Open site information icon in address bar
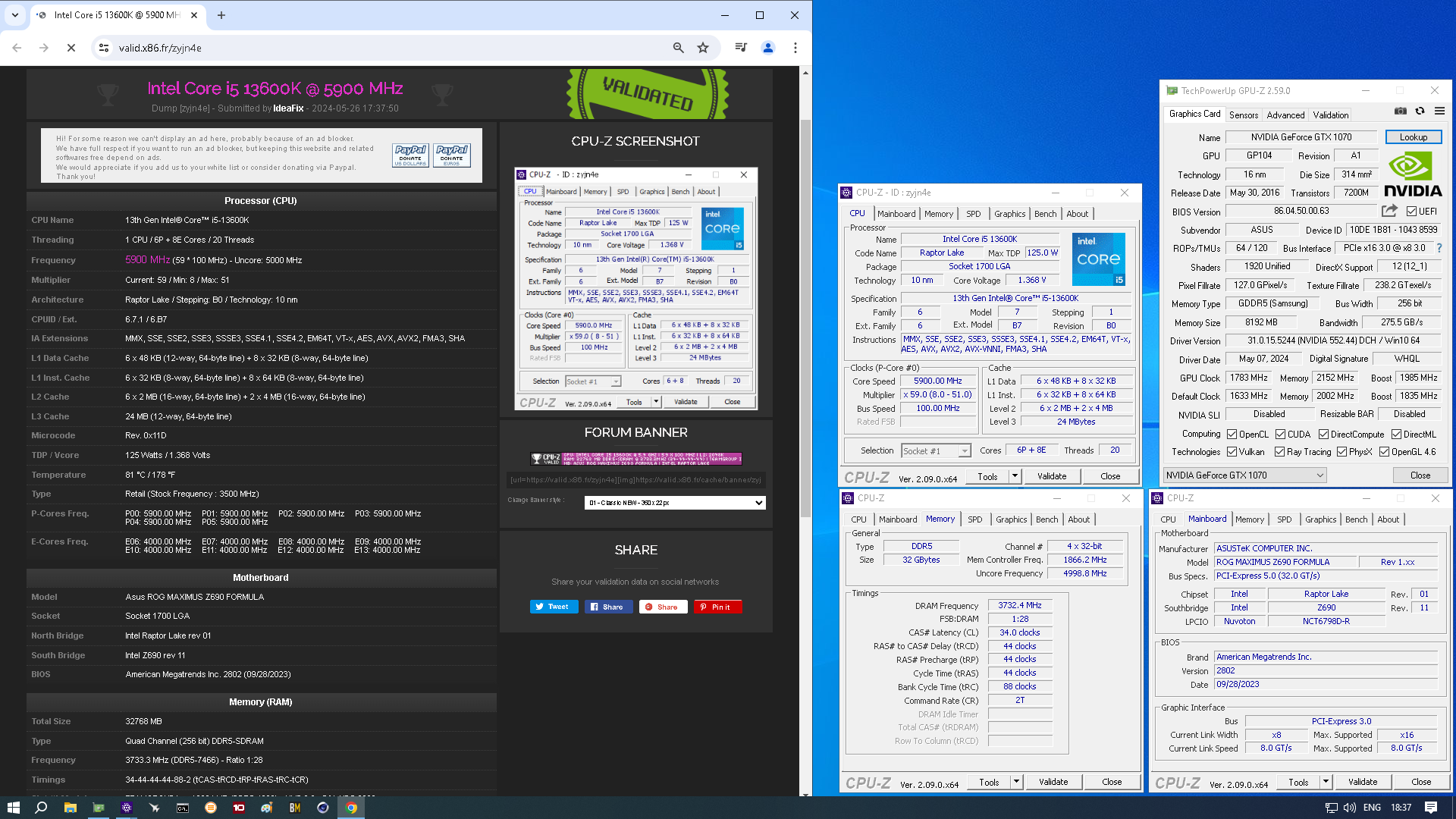 tap(104, 48)
